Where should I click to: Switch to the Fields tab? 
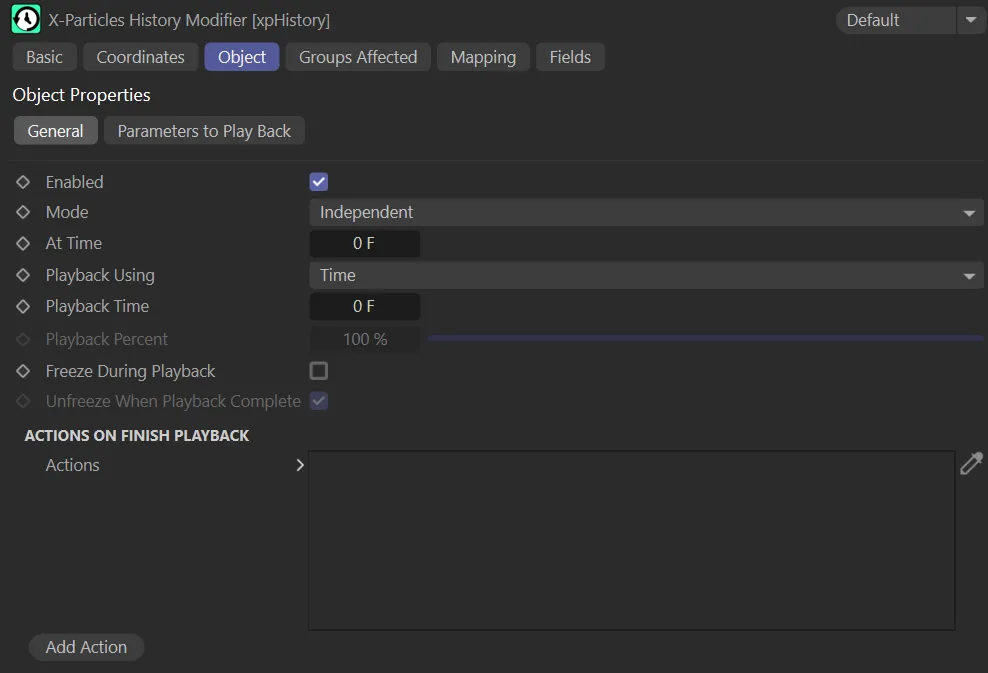point(570,57)
